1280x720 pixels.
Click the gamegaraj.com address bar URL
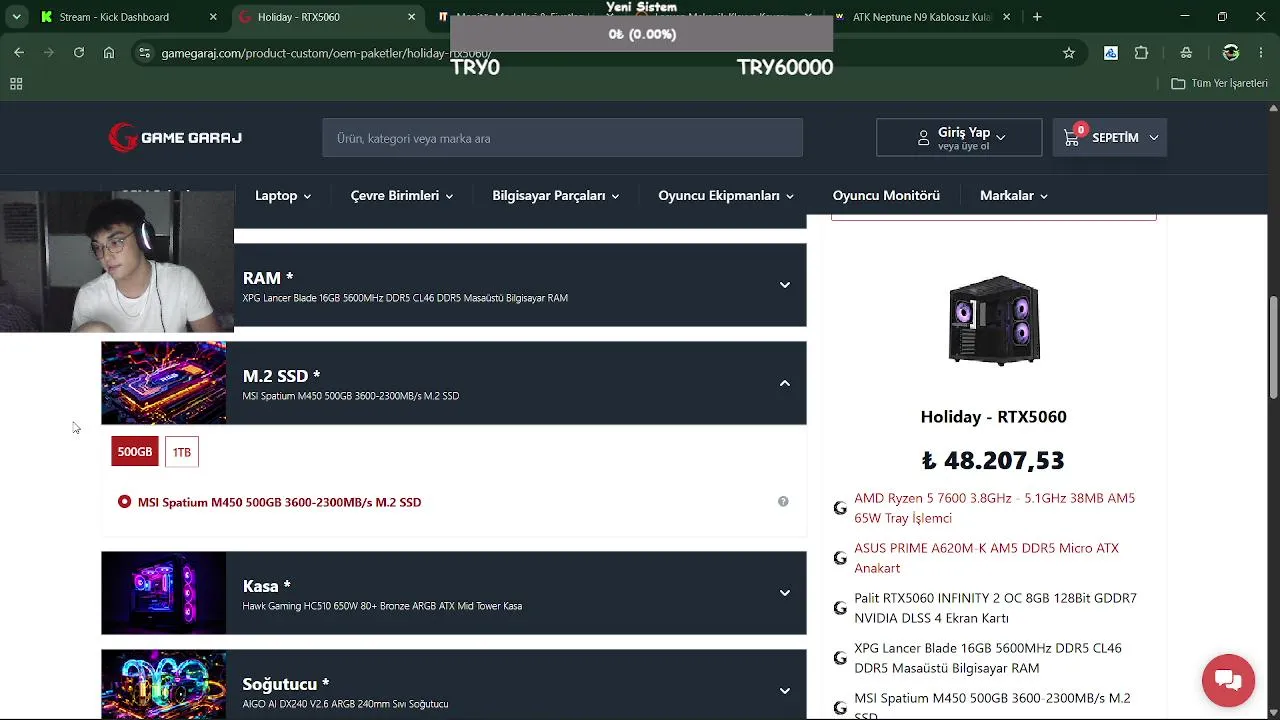pyautogui.click(x=326, y=53)
